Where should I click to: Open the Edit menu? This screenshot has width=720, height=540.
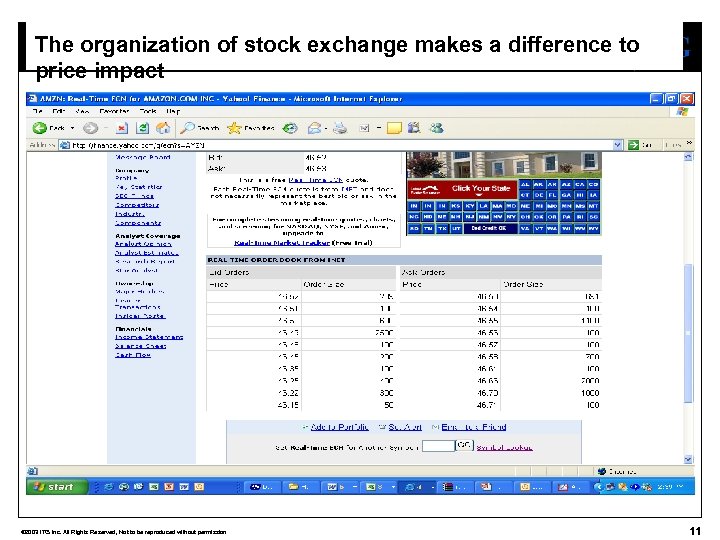pos(58,111)
